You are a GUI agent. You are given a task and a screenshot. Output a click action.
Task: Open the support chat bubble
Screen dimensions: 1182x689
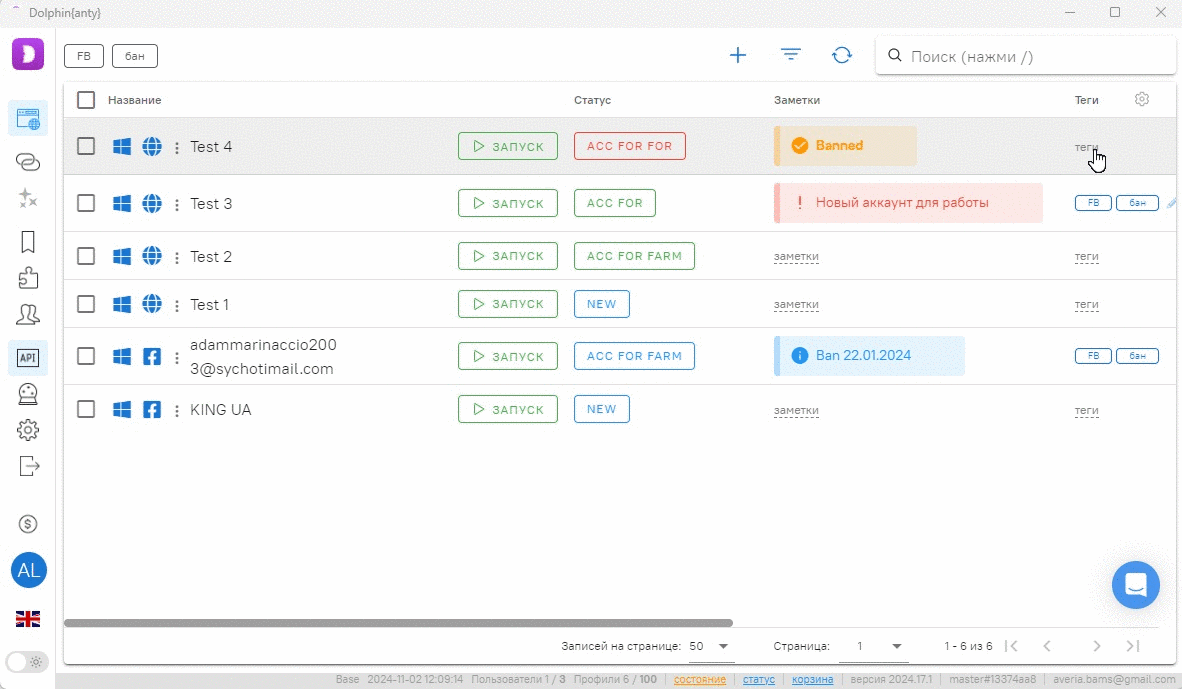click(x=1135, y=585)
